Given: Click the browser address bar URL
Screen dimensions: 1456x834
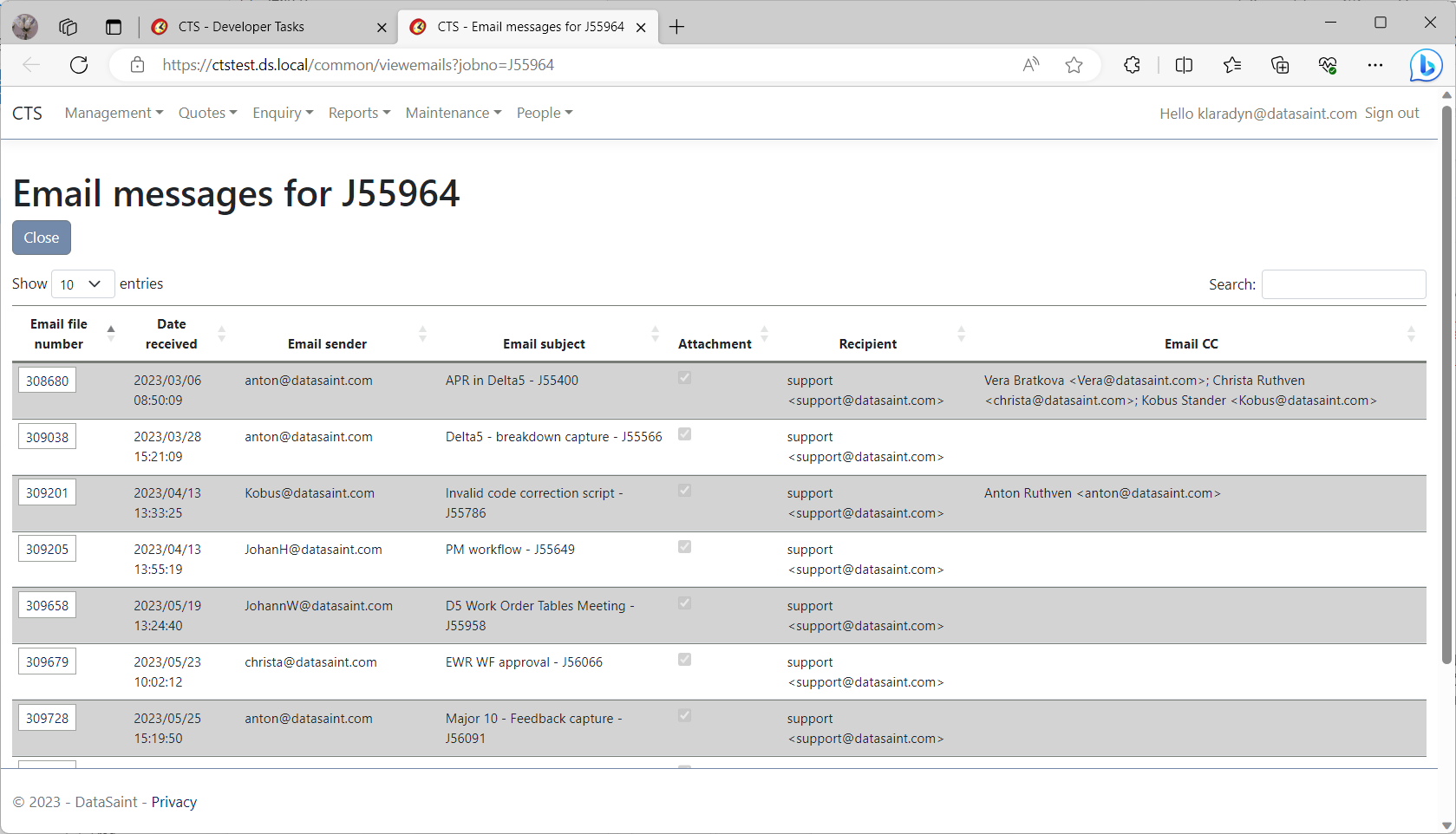Looking at the screenshot, I should pyautogui.click(x=358, y=65).
